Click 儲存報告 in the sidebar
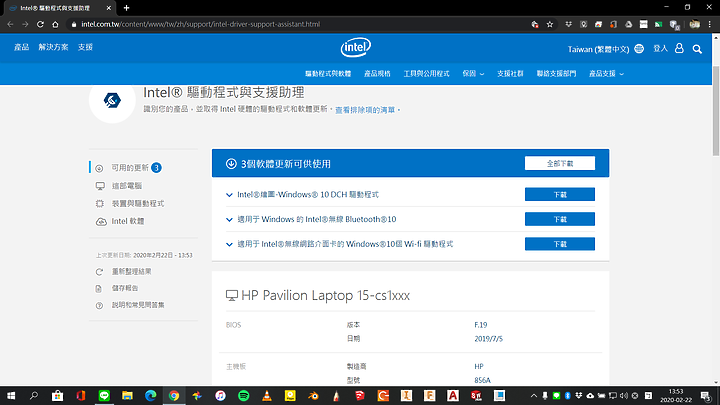Image resolution: width=720 pixels, height=405 pixels. click(125, 288)
